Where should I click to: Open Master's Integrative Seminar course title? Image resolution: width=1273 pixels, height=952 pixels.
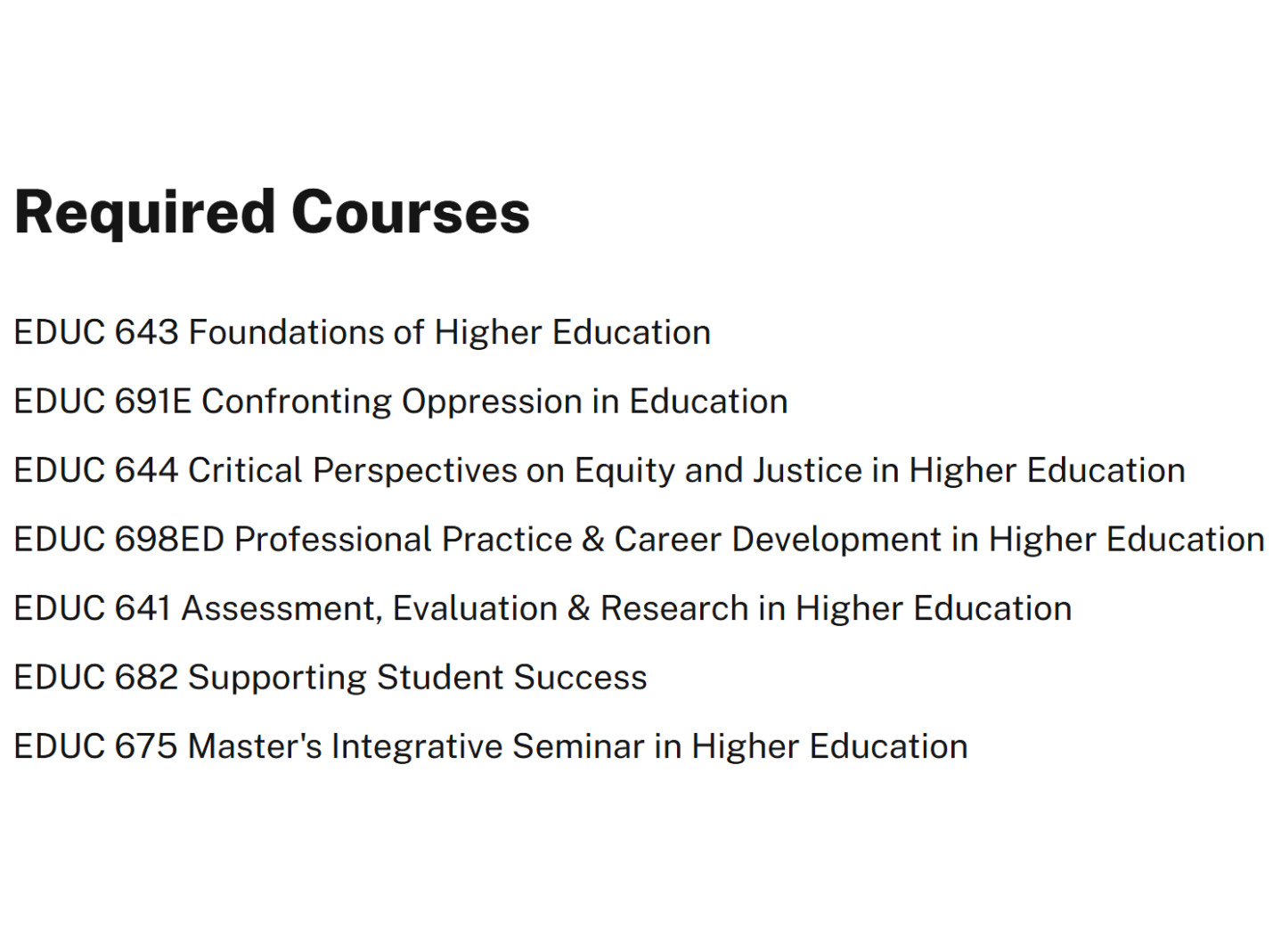[577, 746]
